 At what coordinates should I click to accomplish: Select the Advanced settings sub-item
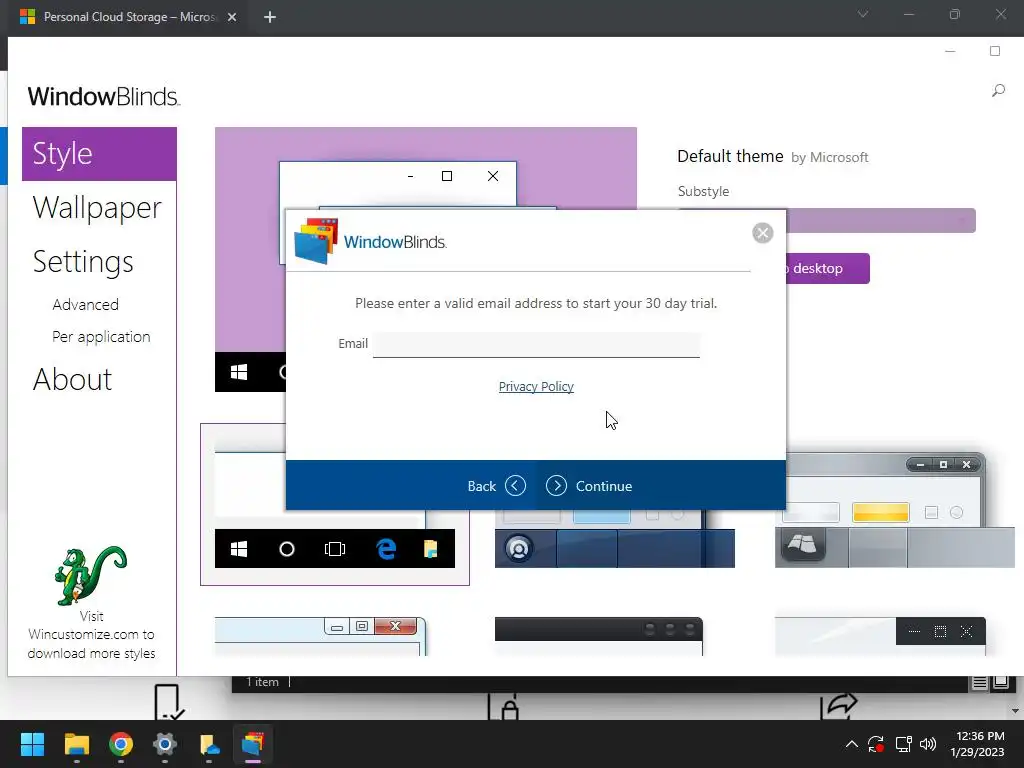(x=86, y=304)
